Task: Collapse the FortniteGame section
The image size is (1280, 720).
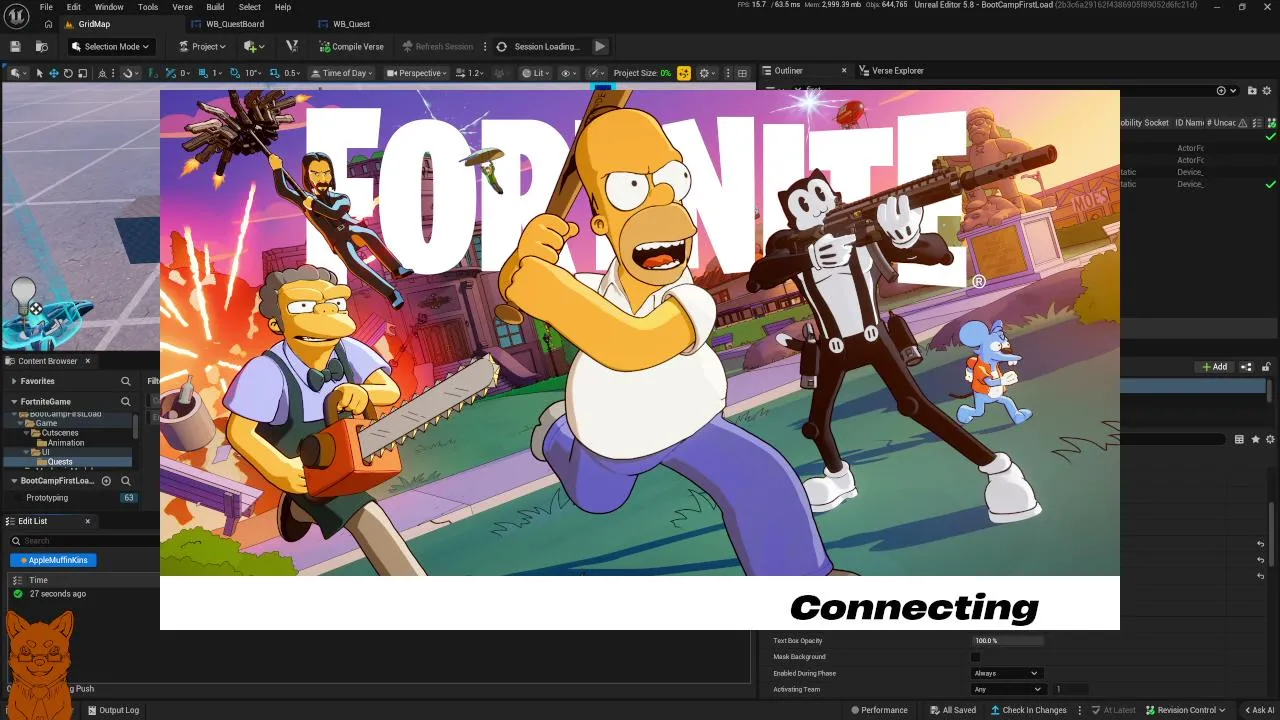Action: [14, 402]
